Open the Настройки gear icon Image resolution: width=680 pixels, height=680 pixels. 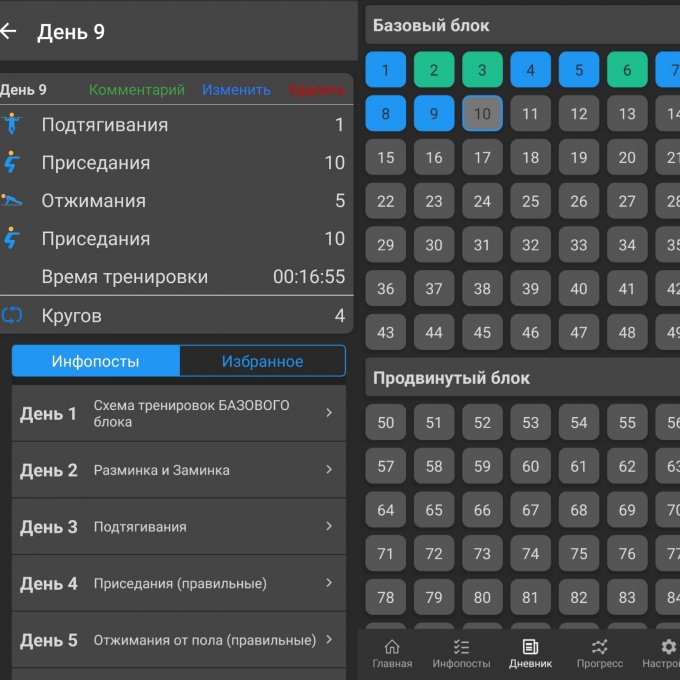(668, 647)
